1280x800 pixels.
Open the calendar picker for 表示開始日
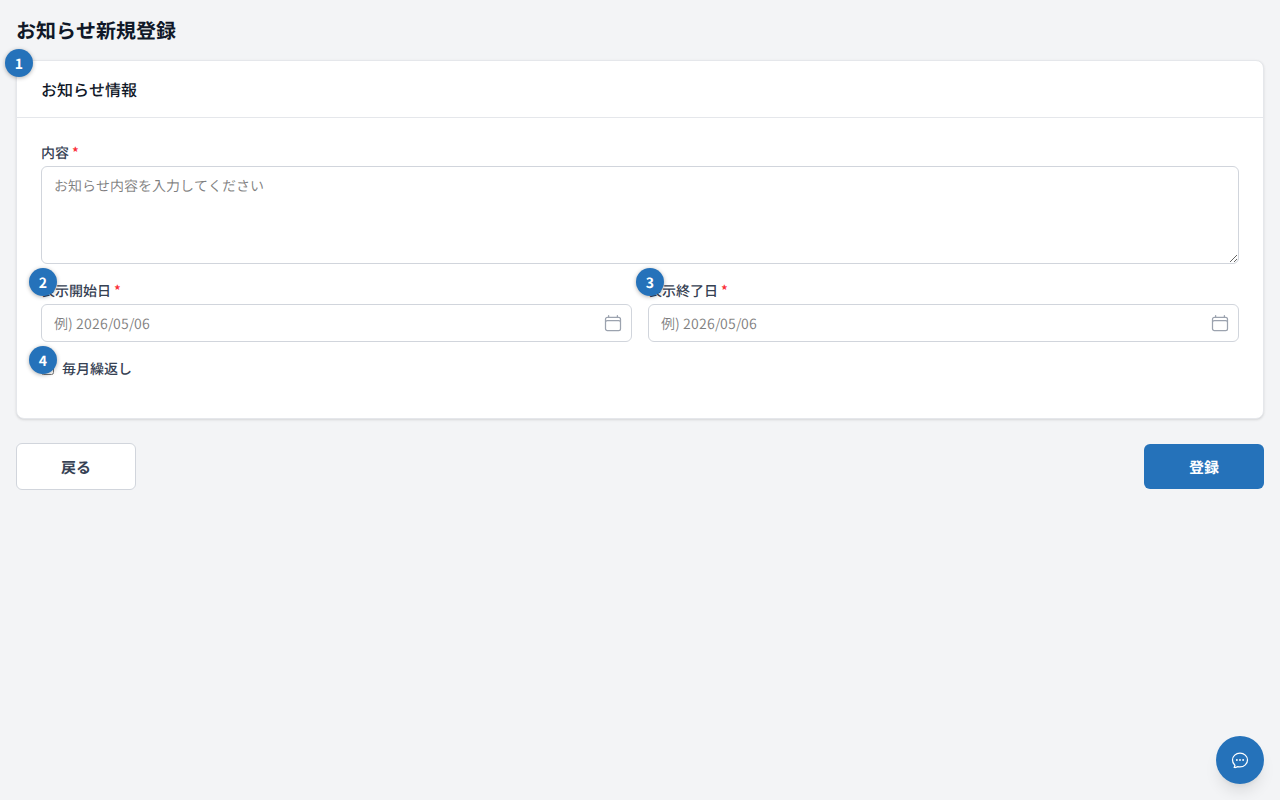(613, 323)
